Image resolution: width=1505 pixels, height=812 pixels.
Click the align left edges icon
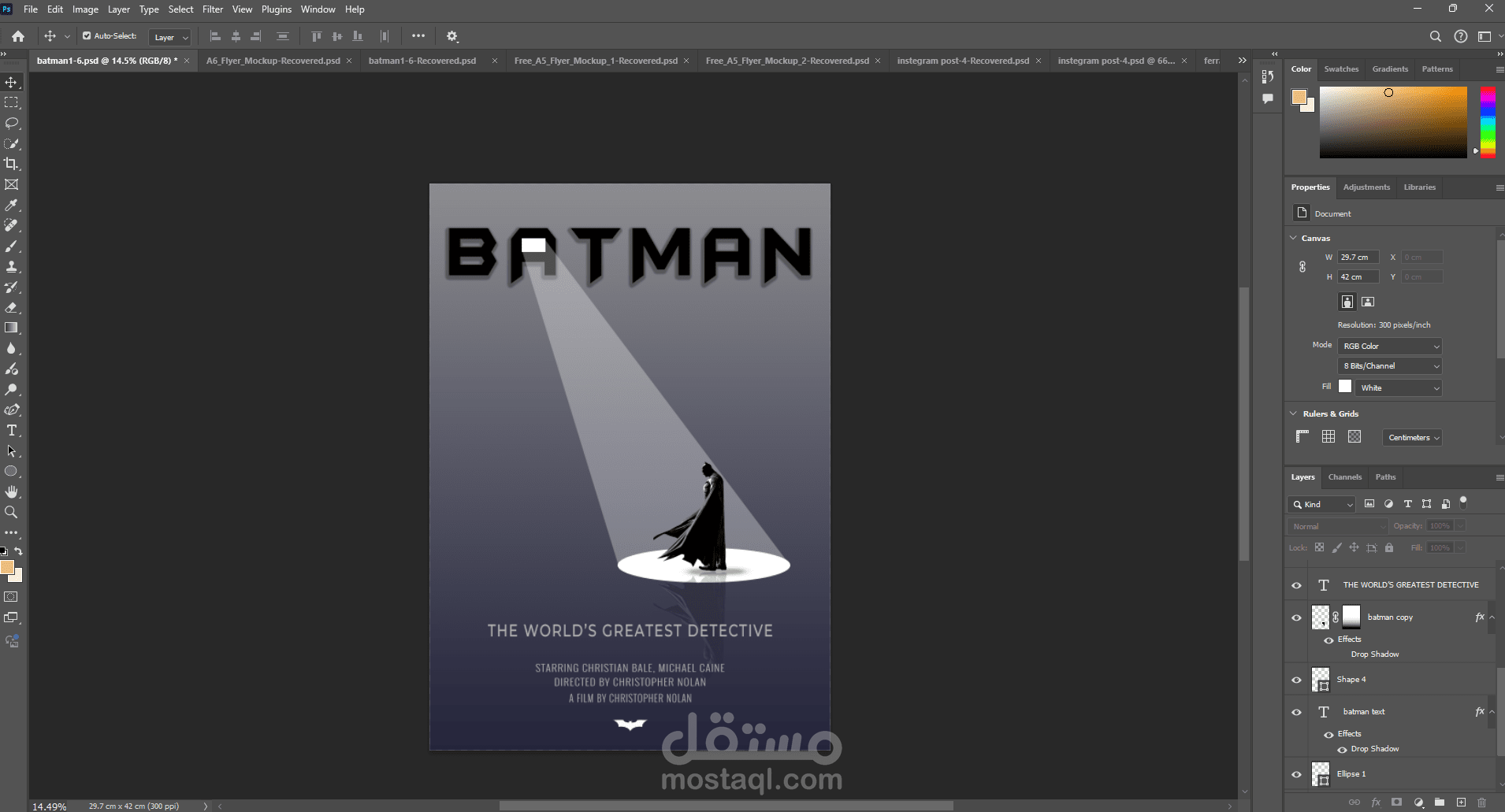[x=215, y=36]
